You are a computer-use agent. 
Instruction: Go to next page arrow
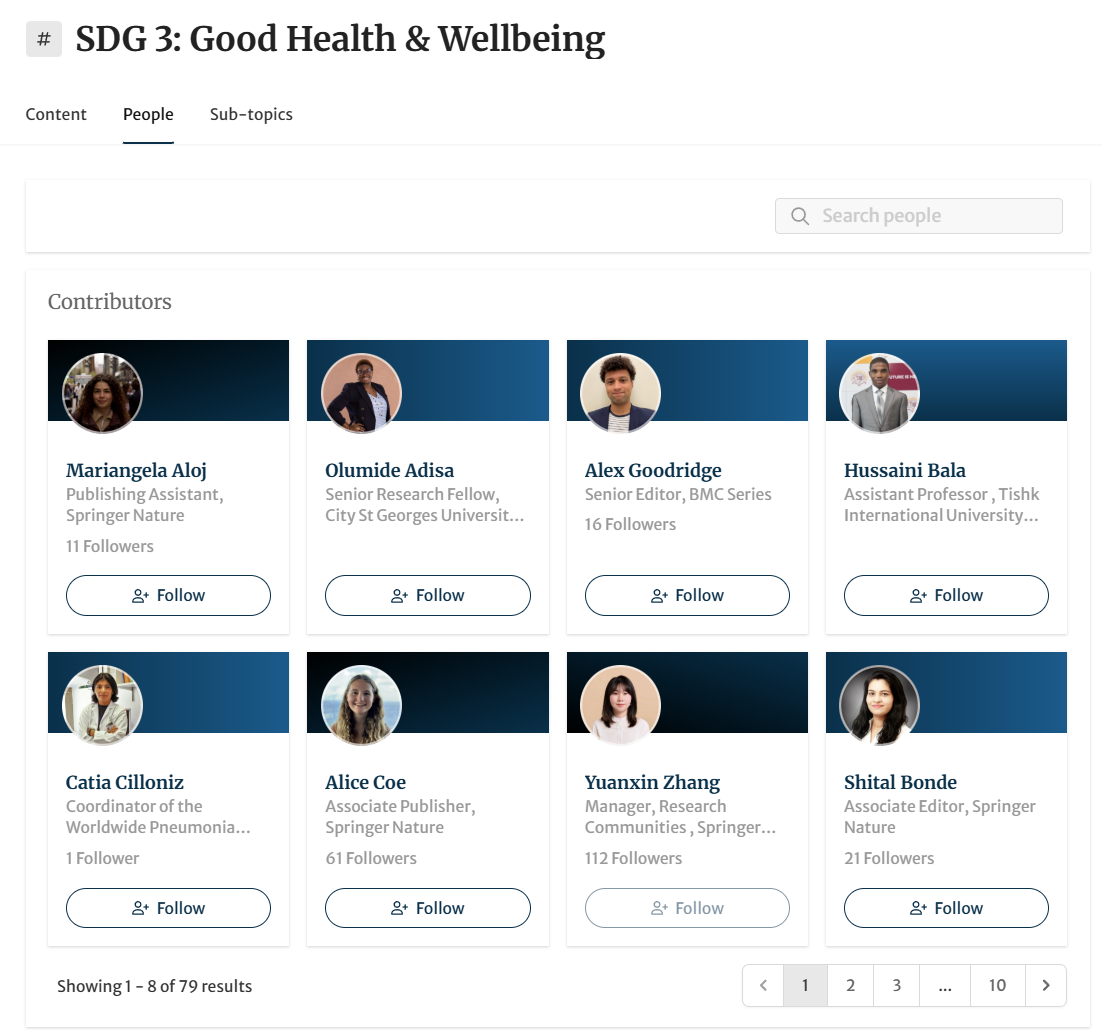[x=1046, y=986]
